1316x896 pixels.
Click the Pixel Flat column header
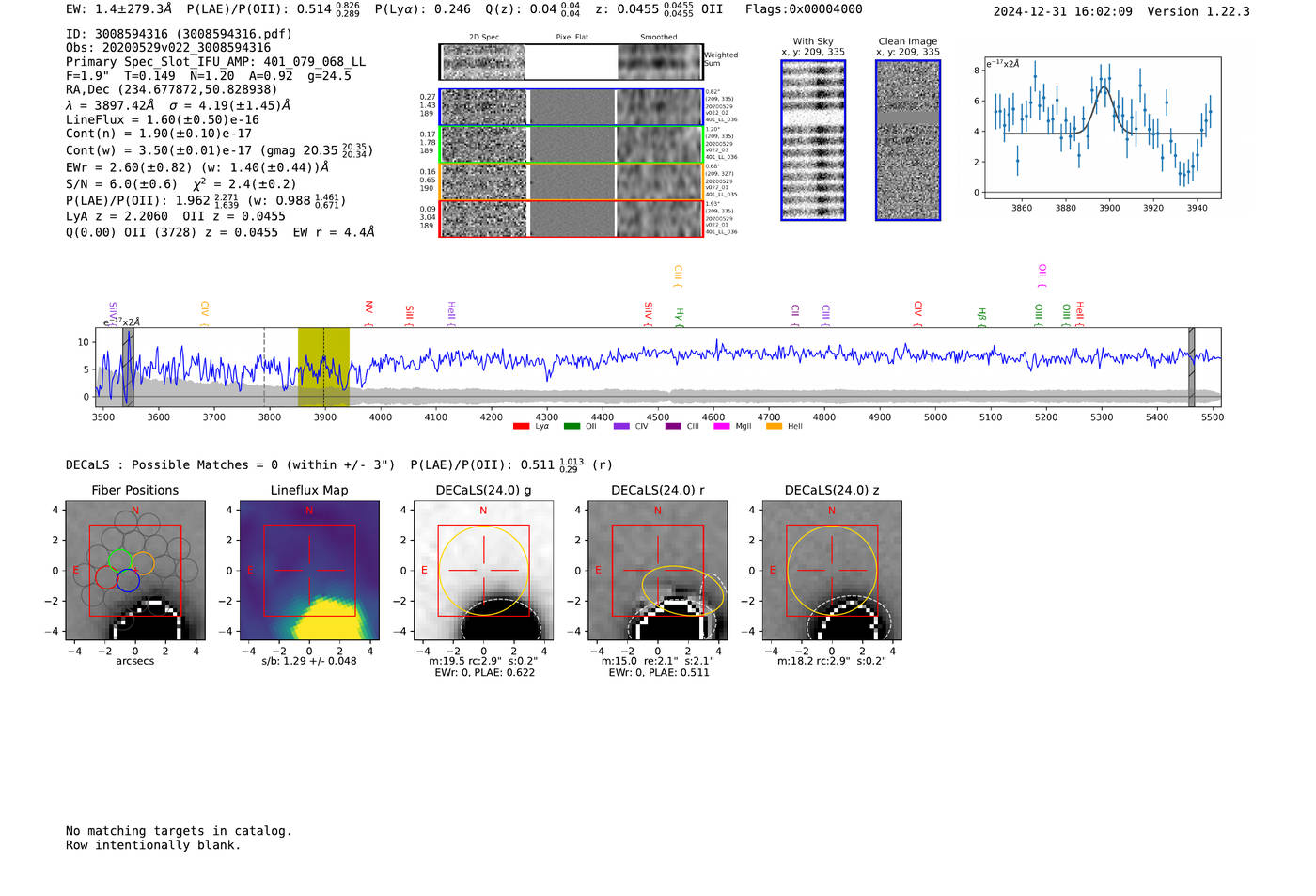click(572, 38)
